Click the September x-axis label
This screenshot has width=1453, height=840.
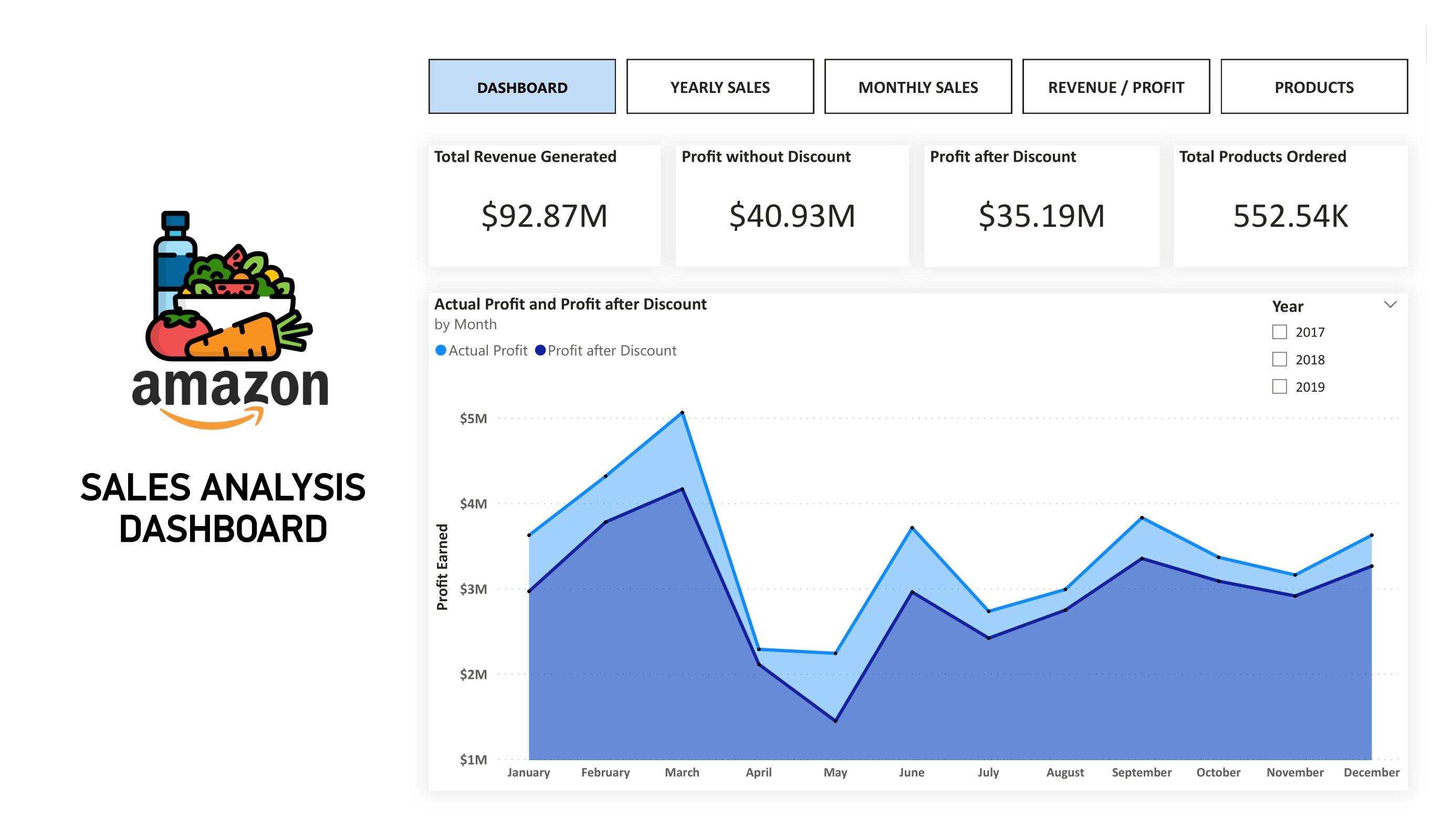1142,773
